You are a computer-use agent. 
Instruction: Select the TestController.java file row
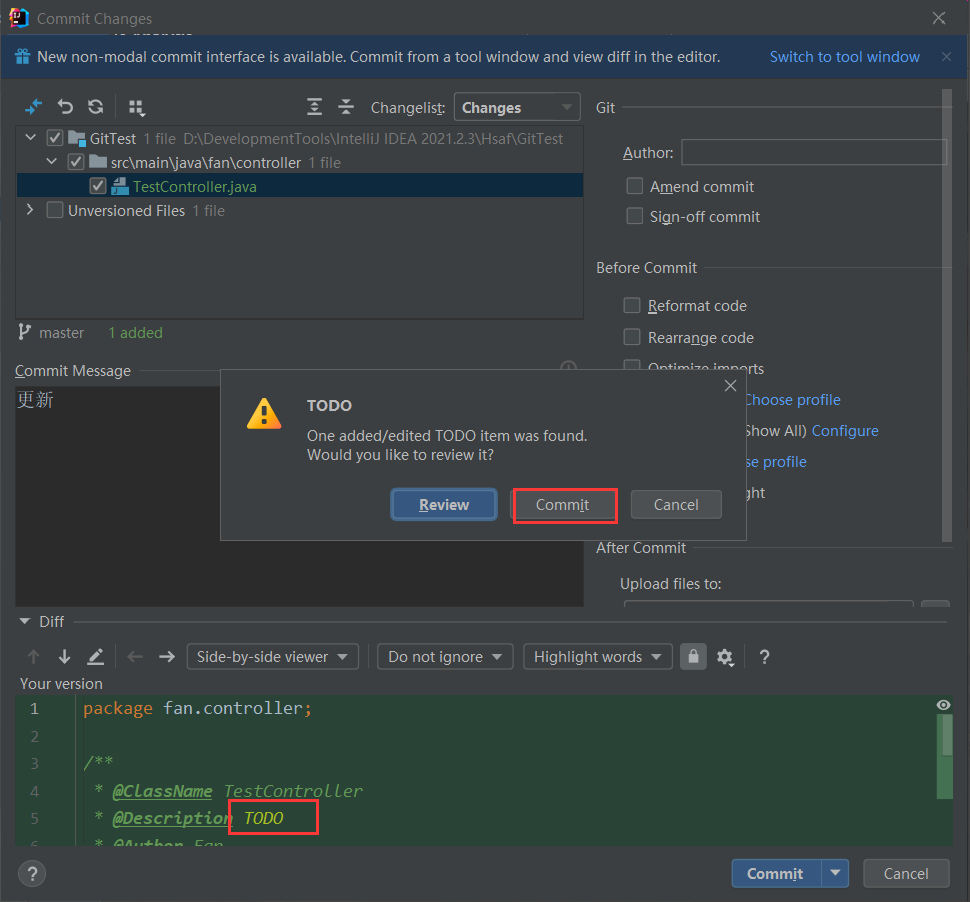299,186
